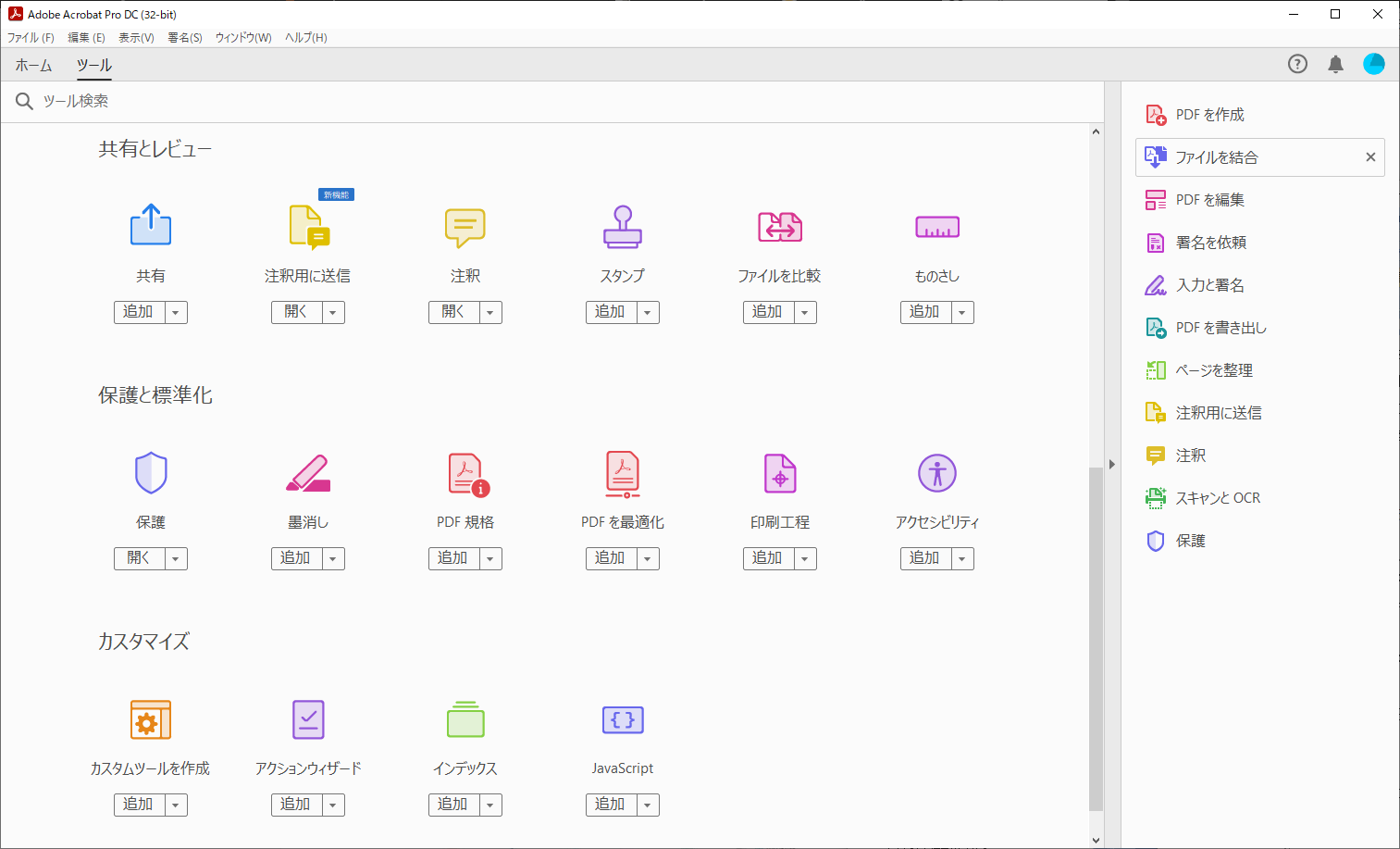
Task: Expand the dropdown arrow under ものさし
Action: pos(962,312)
